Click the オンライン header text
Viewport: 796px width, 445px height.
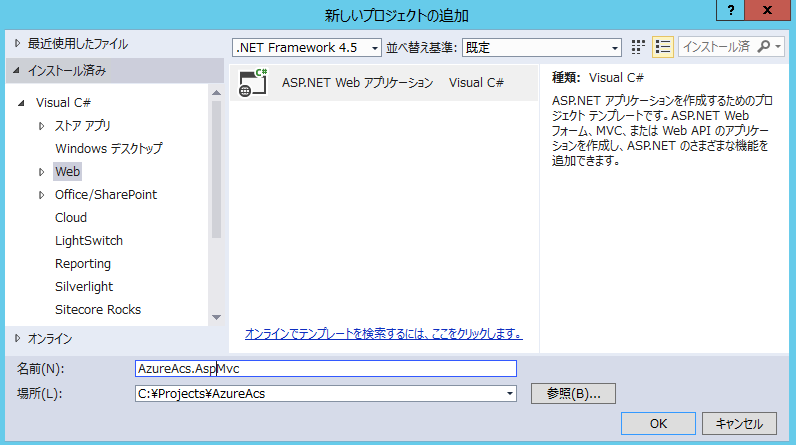[x=50, y=338]
